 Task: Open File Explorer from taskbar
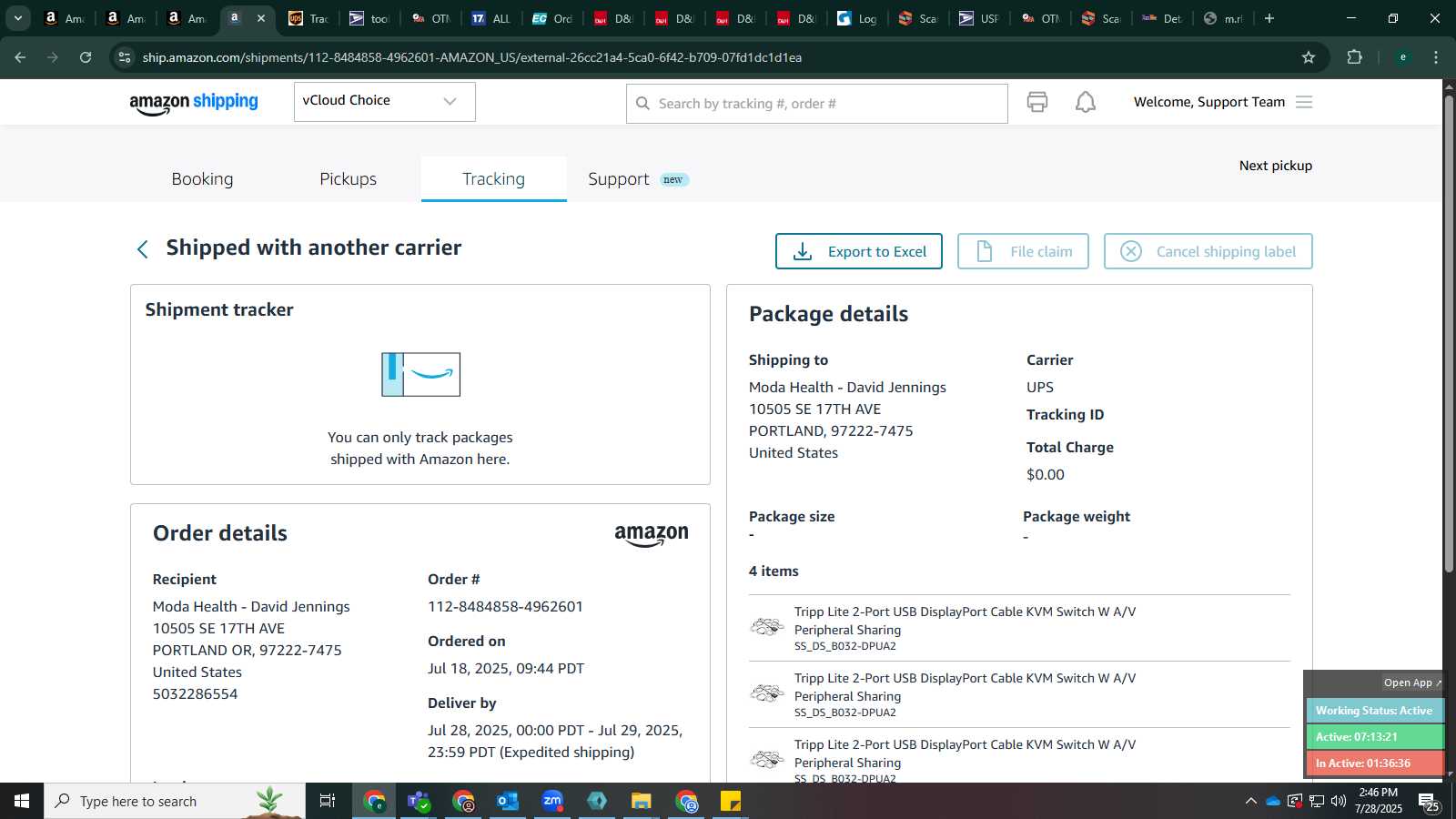[x=642, y=801]
